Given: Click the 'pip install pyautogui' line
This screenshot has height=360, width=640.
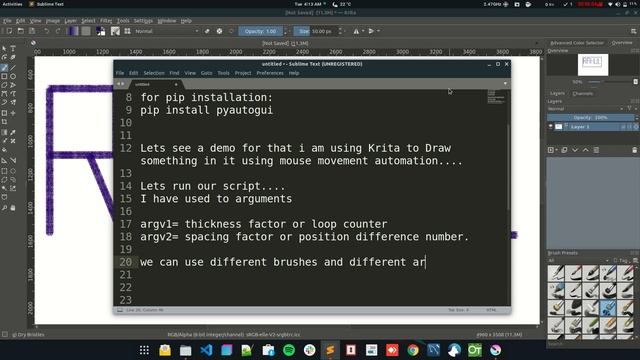Looking at the screenshot, I should pos(207,110).
